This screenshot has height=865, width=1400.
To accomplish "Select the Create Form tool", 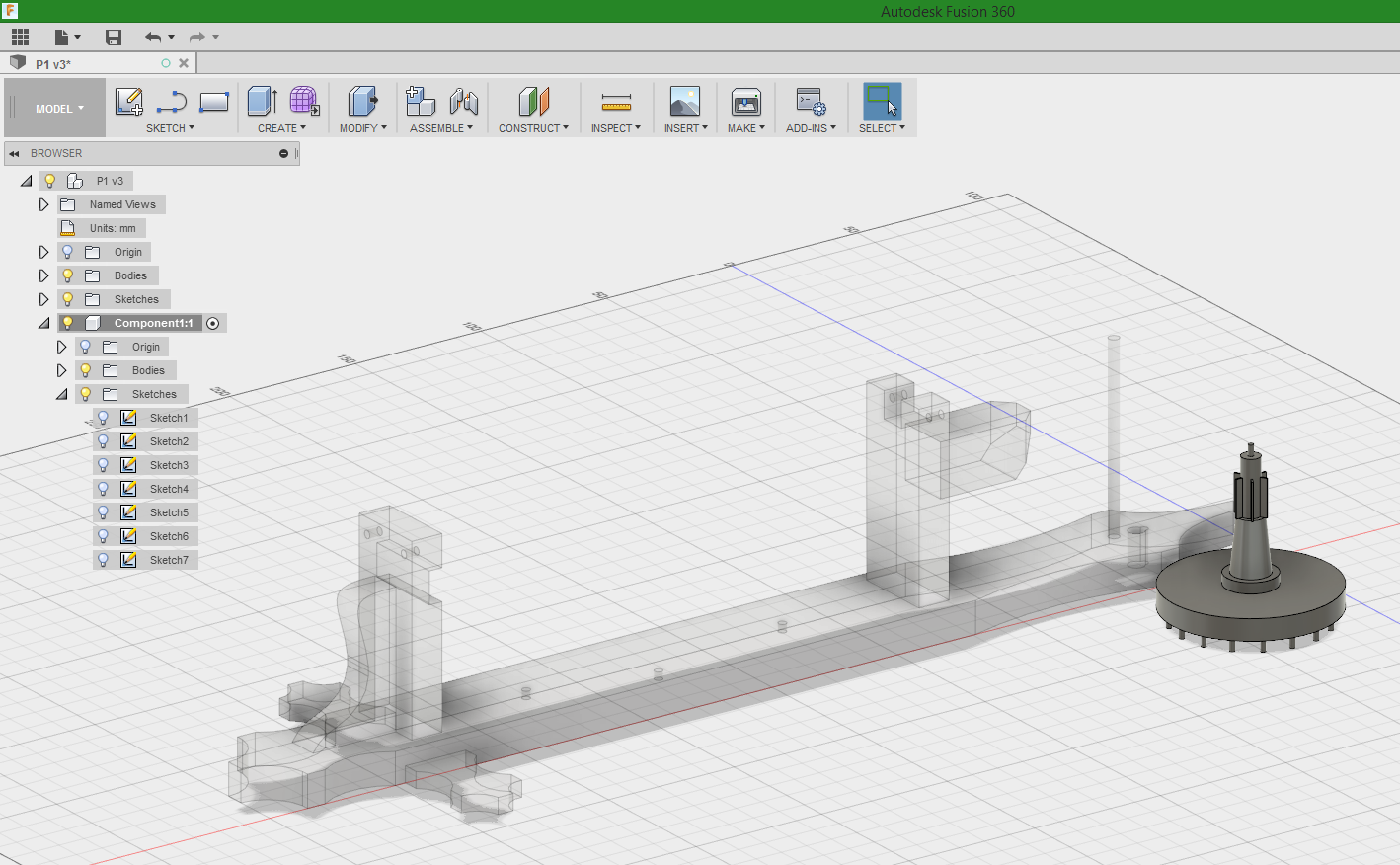I will pos(304,102).
